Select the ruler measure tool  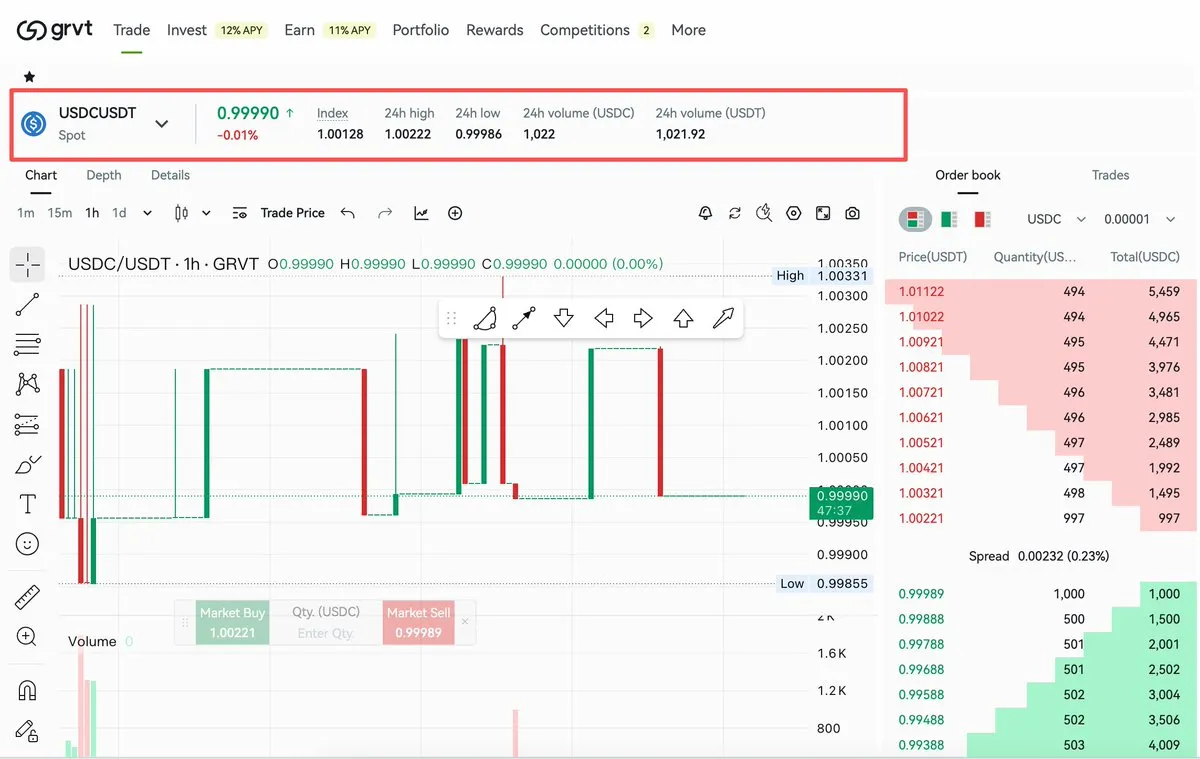click(x=27, y=598)
